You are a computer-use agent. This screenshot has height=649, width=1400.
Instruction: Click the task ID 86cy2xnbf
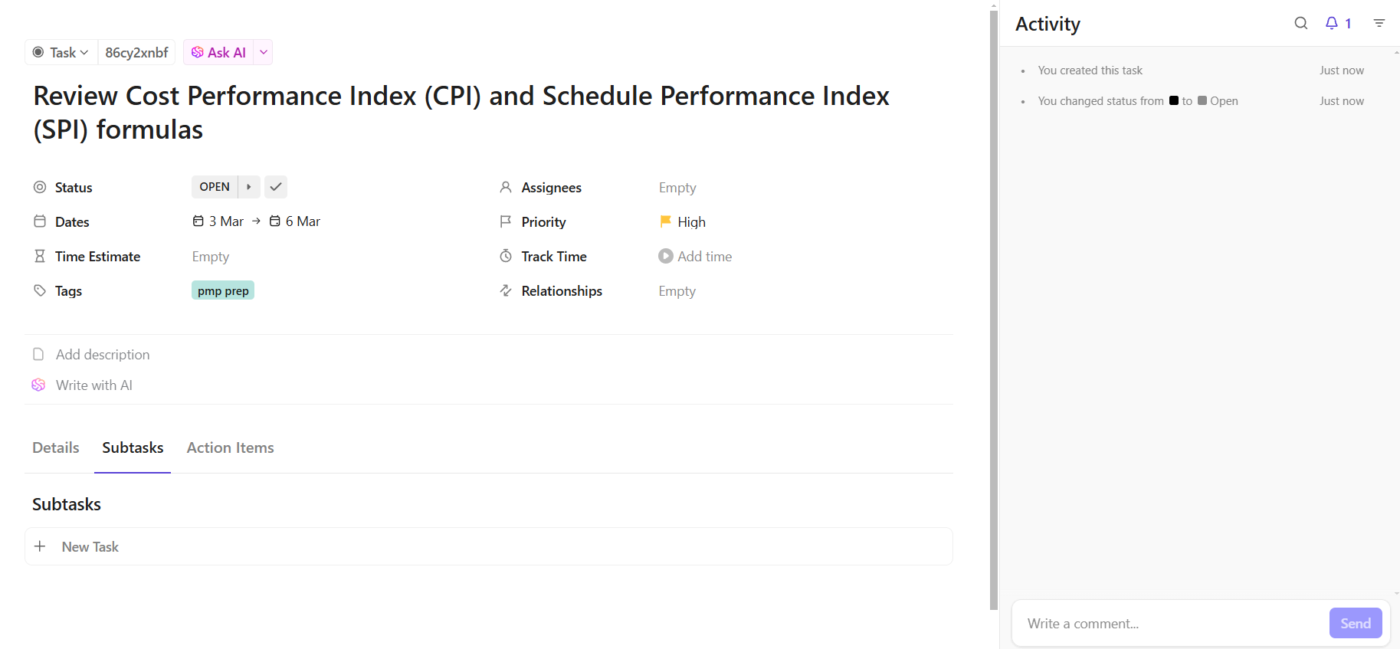coord(136,52)
